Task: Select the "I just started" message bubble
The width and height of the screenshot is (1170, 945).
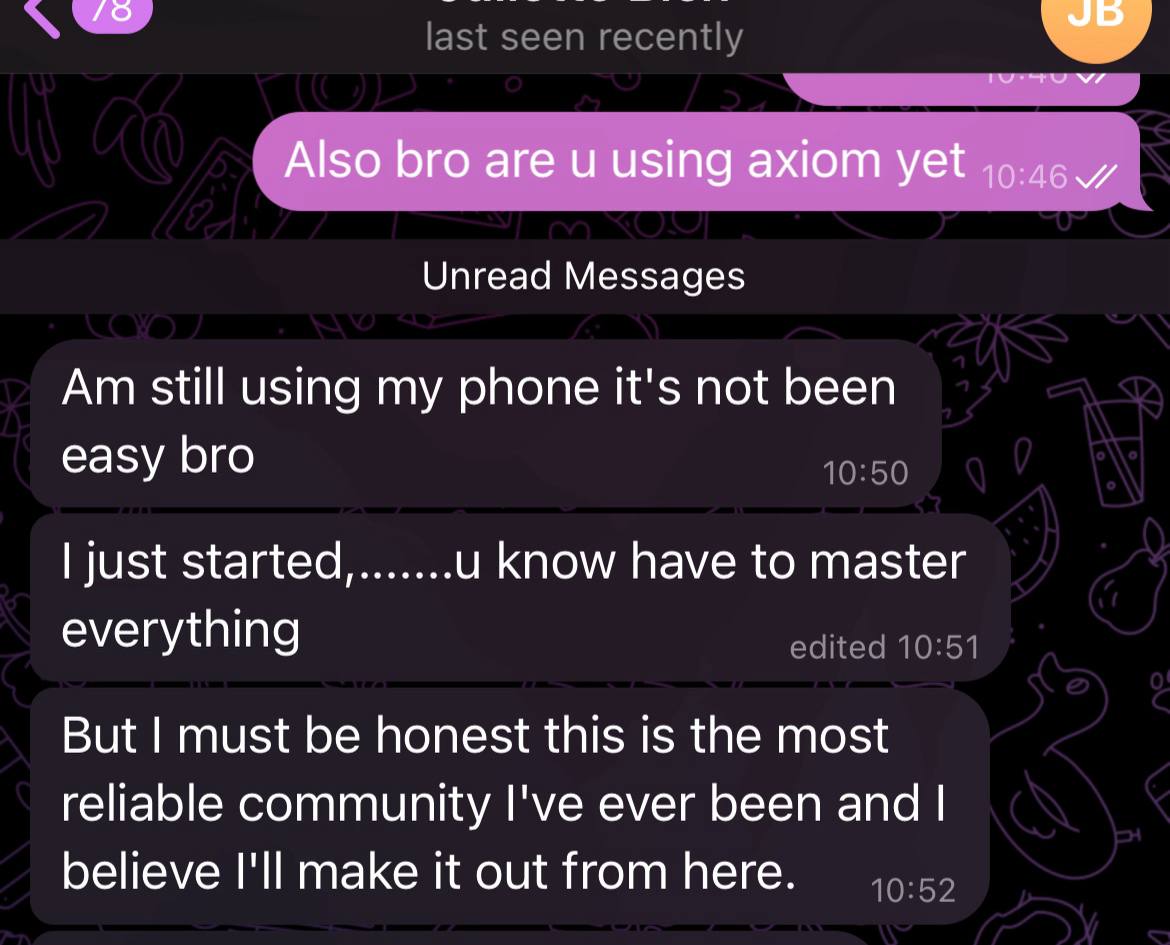Action: coord(520,597)
